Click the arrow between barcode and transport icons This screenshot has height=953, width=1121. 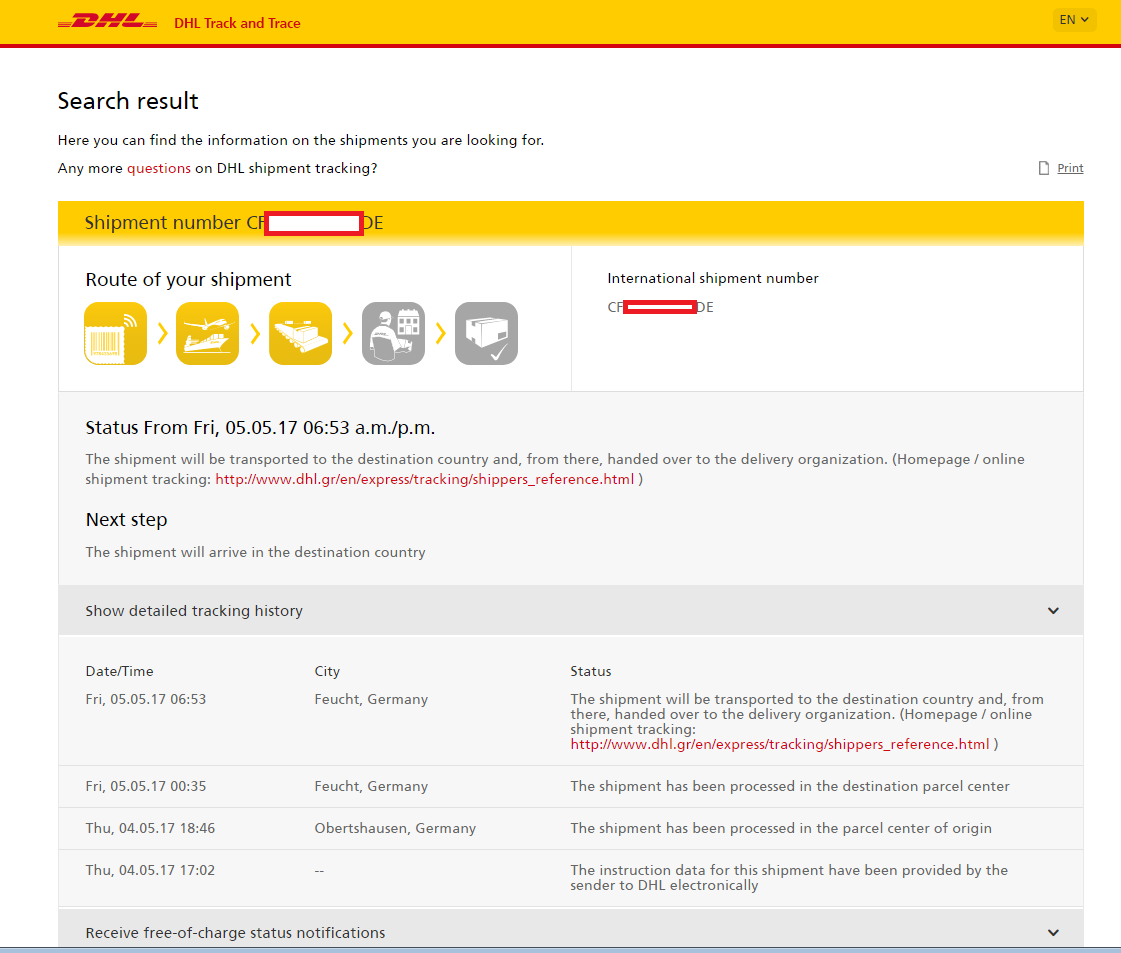tap(161, 333)
